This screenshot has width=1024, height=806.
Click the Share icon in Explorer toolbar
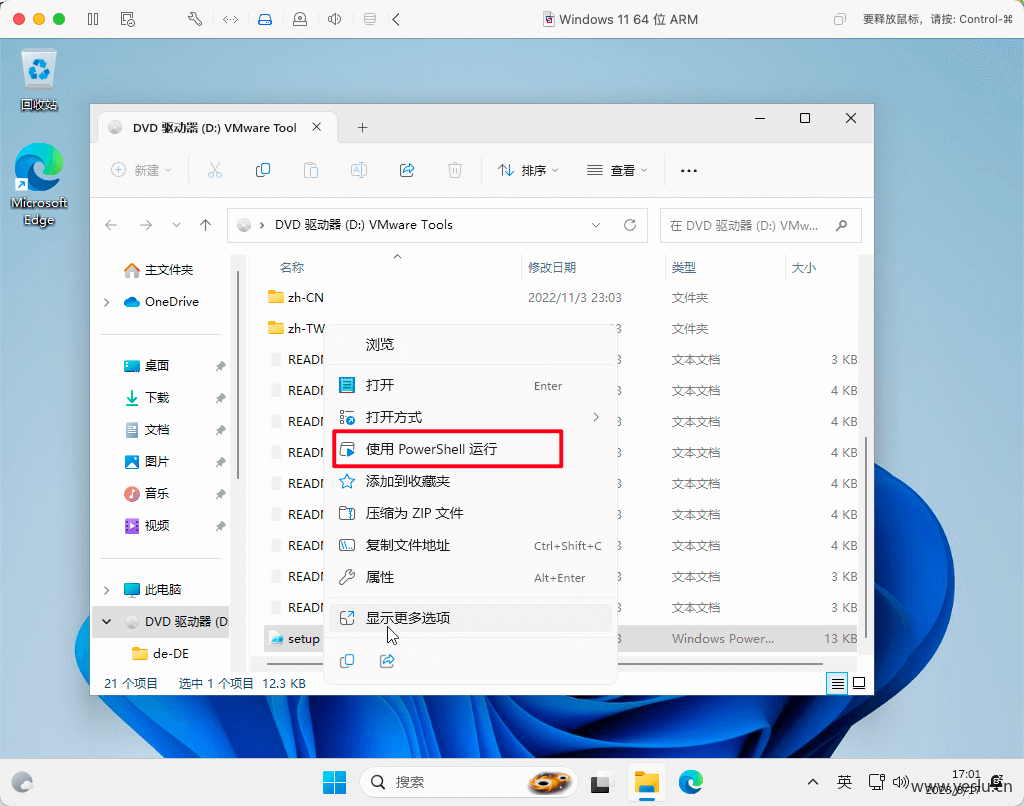pos(407,170)
